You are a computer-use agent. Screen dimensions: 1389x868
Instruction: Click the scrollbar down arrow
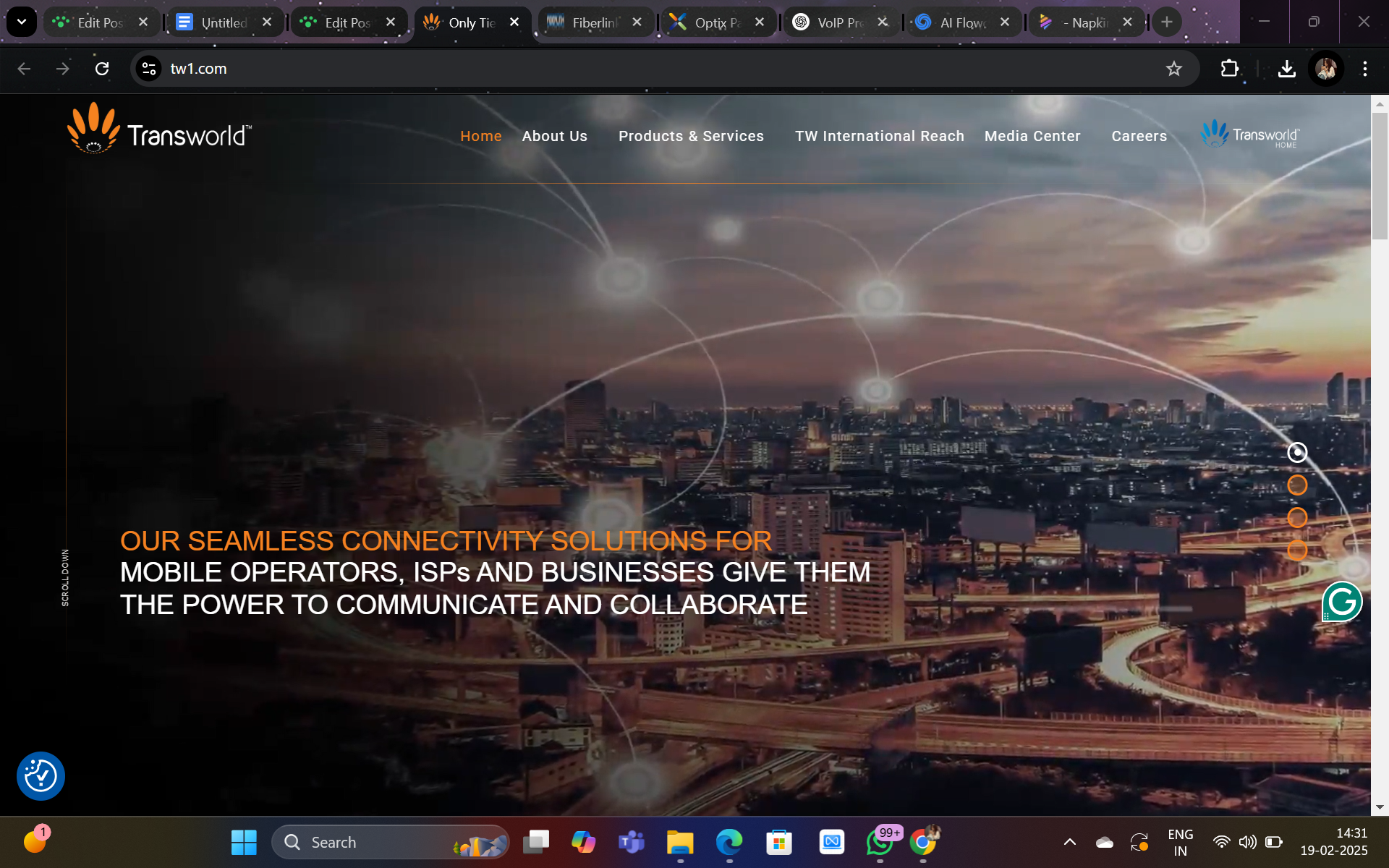[1380, 807]
